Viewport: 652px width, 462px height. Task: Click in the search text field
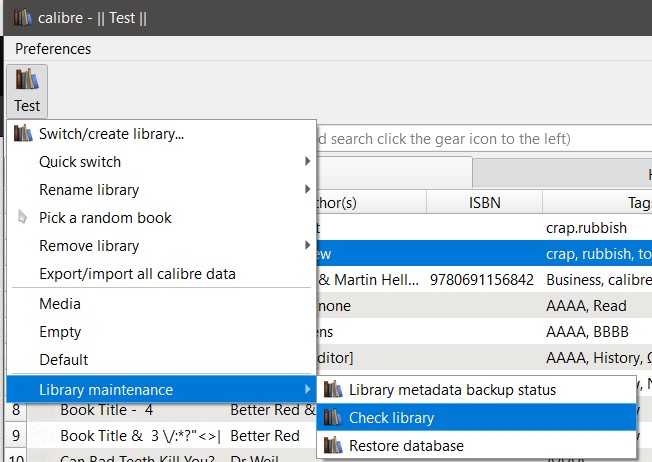tap(480, 138)
